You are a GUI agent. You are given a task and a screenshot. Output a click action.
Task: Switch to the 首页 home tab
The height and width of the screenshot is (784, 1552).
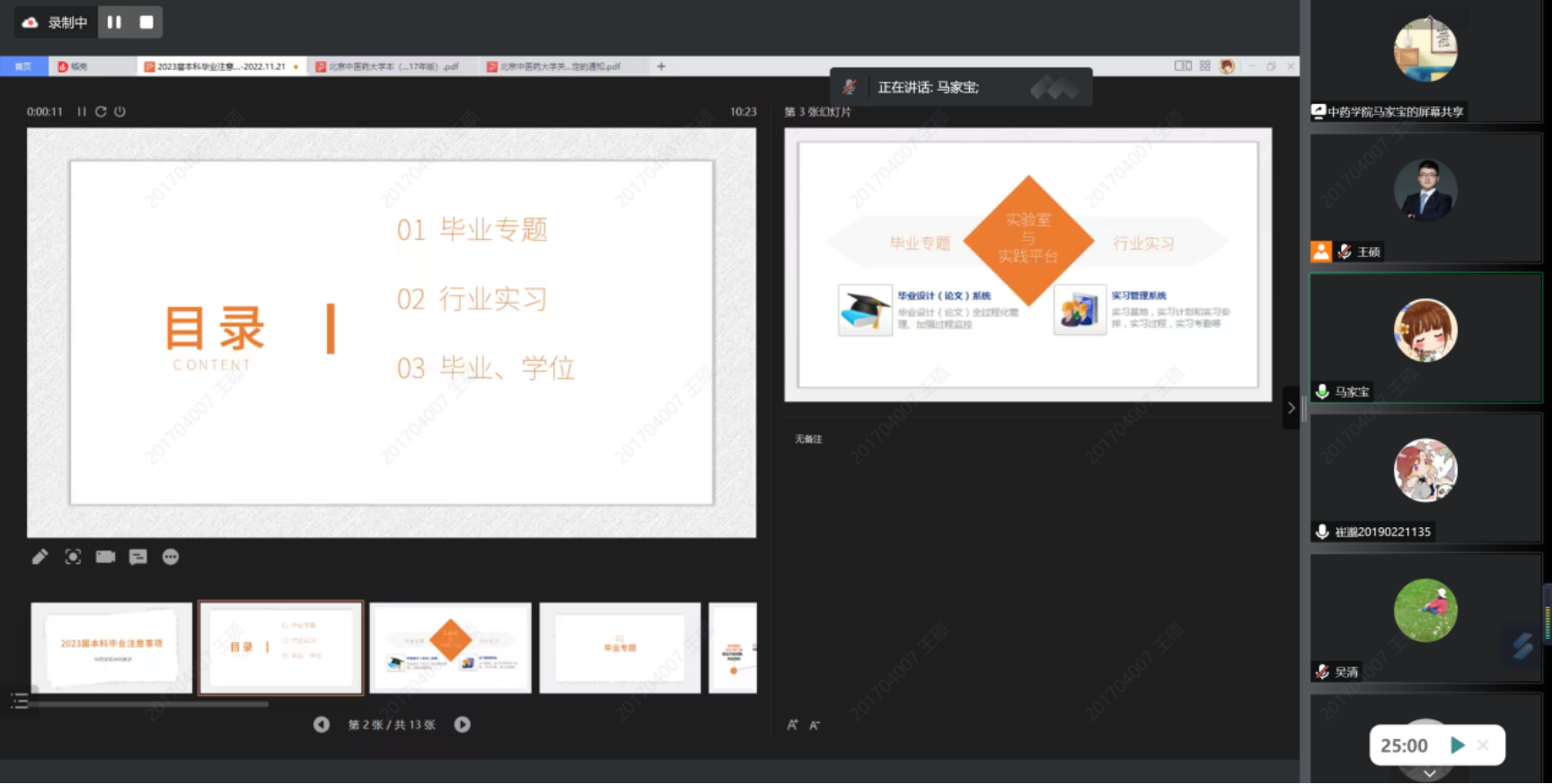coord(23,66)
